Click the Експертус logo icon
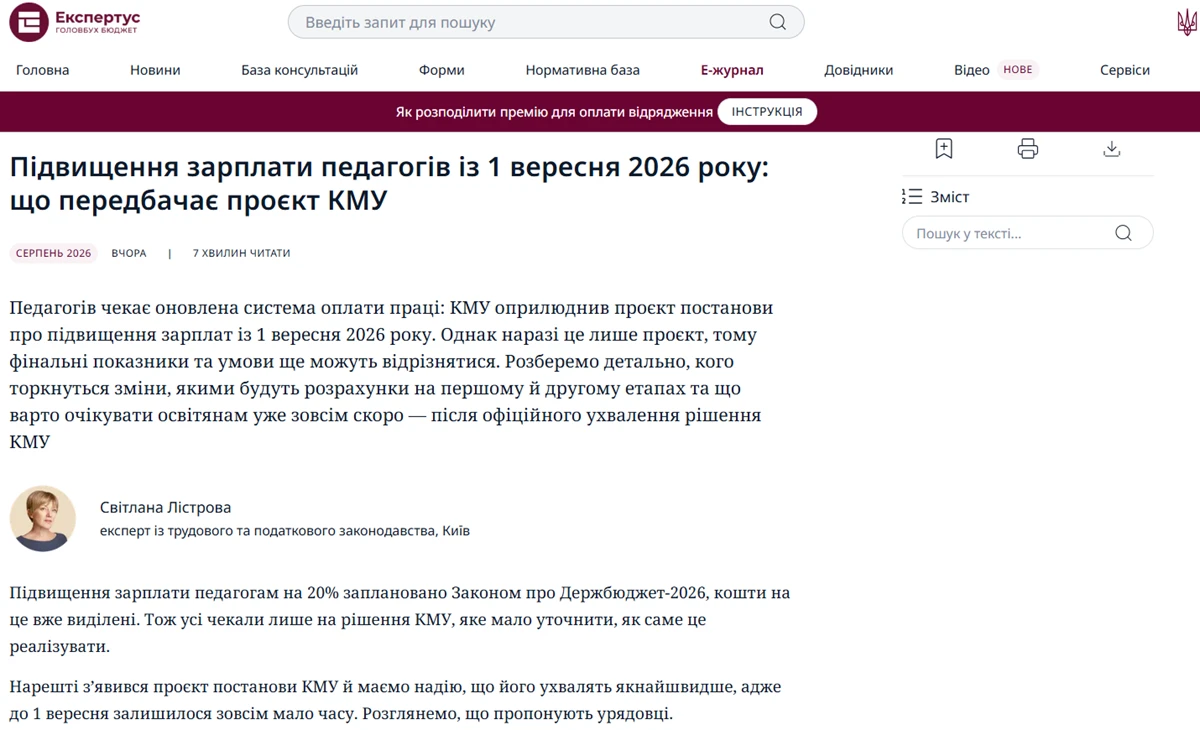This screenshot has height=730, width=1200. coord(29,22)
